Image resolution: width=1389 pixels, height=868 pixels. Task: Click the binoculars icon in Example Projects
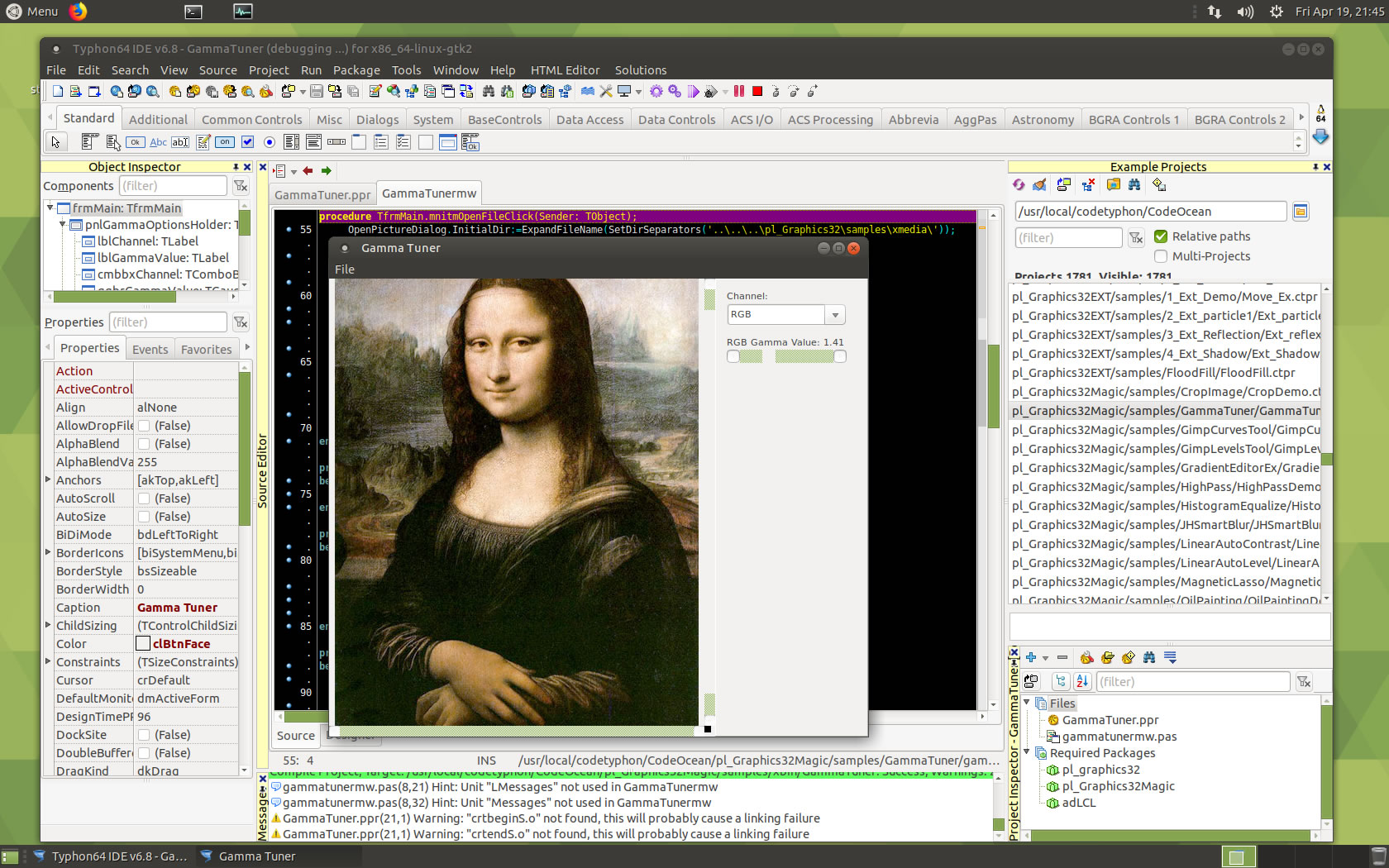pyautogui.click(x=1134, y=184)
